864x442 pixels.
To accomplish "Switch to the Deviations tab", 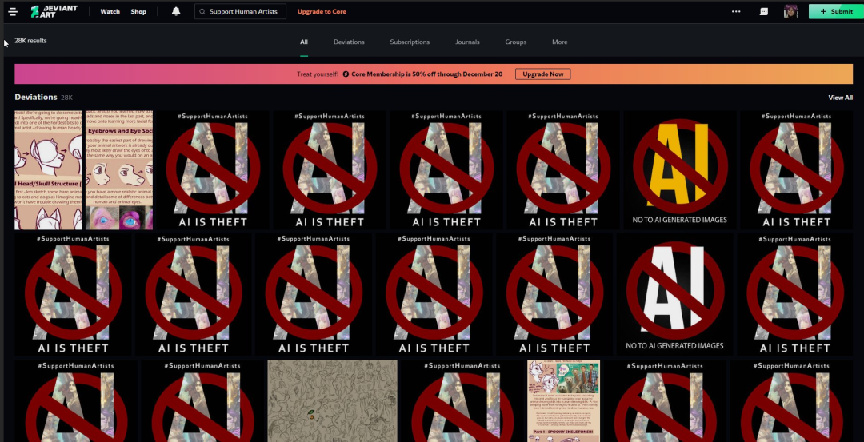I will coord(349,42).
